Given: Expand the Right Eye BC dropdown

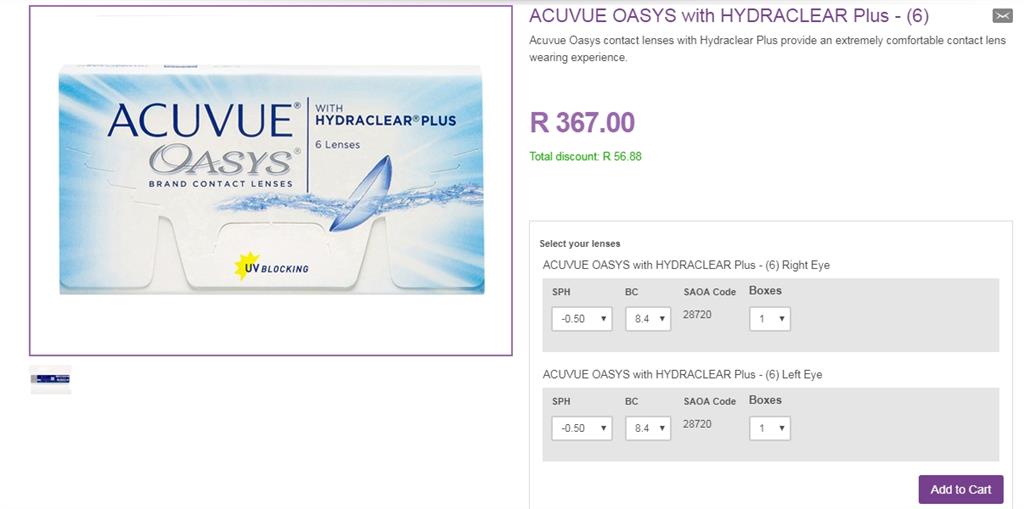Looking at the screenshot, I should [648, 319].
